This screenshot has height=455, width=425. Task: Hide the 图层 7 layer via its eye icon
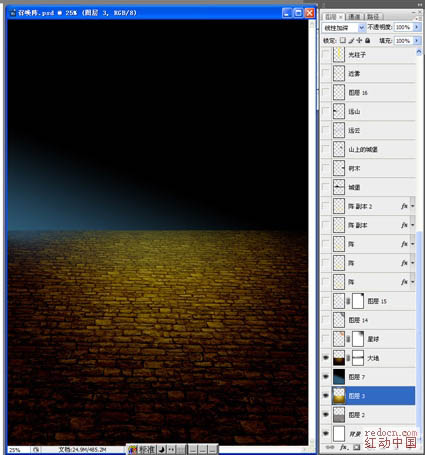click(326, 377)
